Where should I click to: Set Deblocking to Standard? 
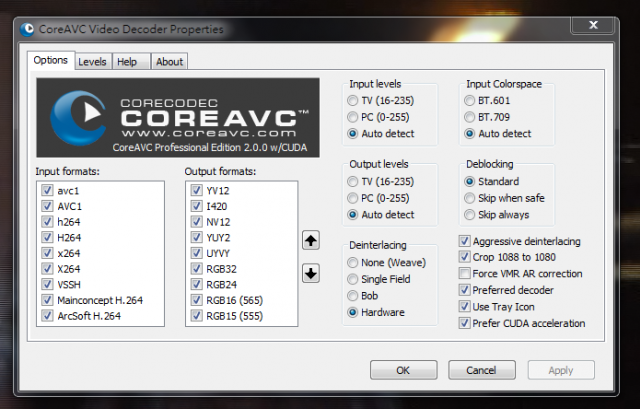point(469,181)
